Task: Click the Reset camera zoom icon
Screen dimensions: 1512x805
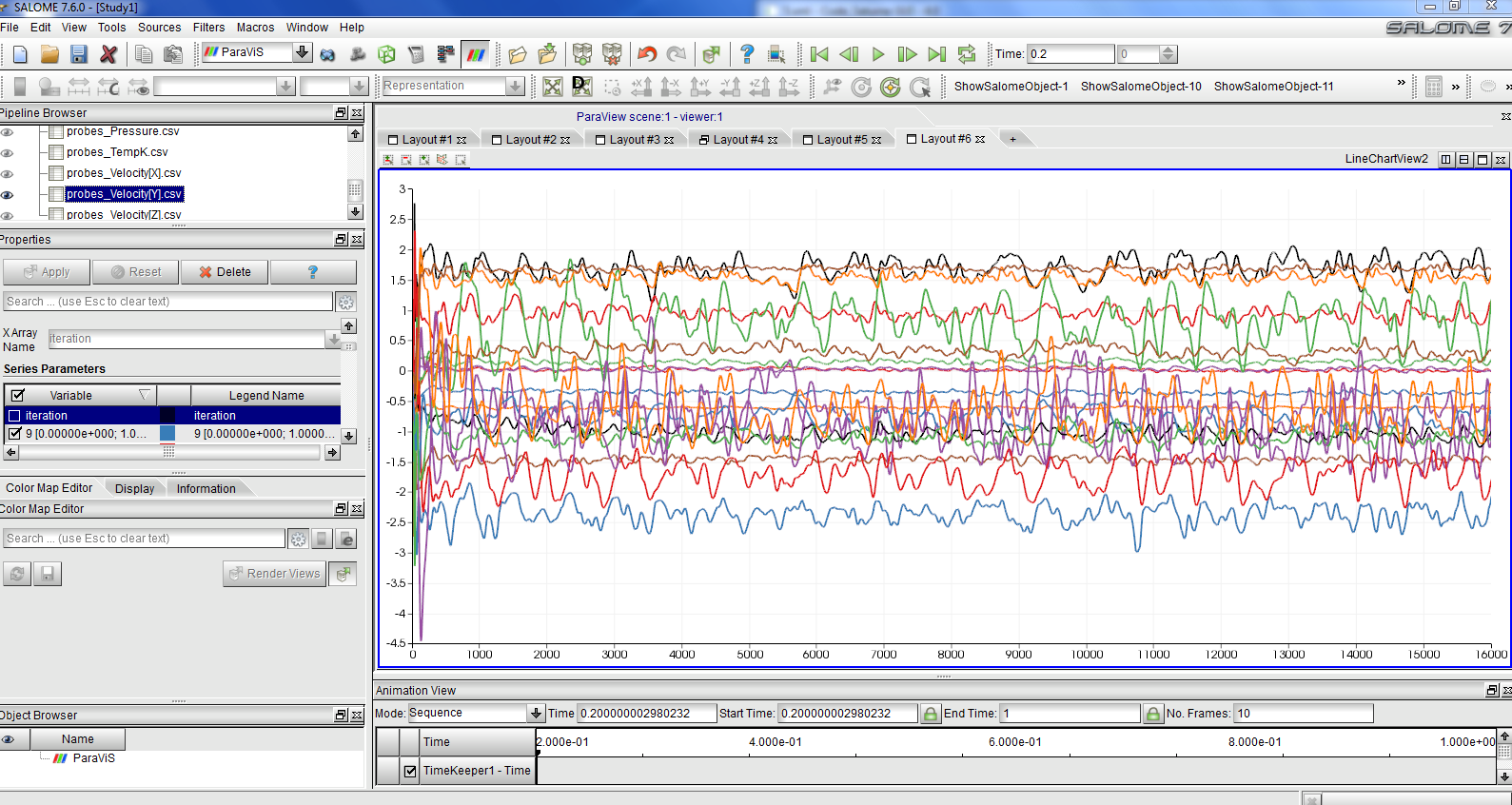Action: [x=552, y=88]
